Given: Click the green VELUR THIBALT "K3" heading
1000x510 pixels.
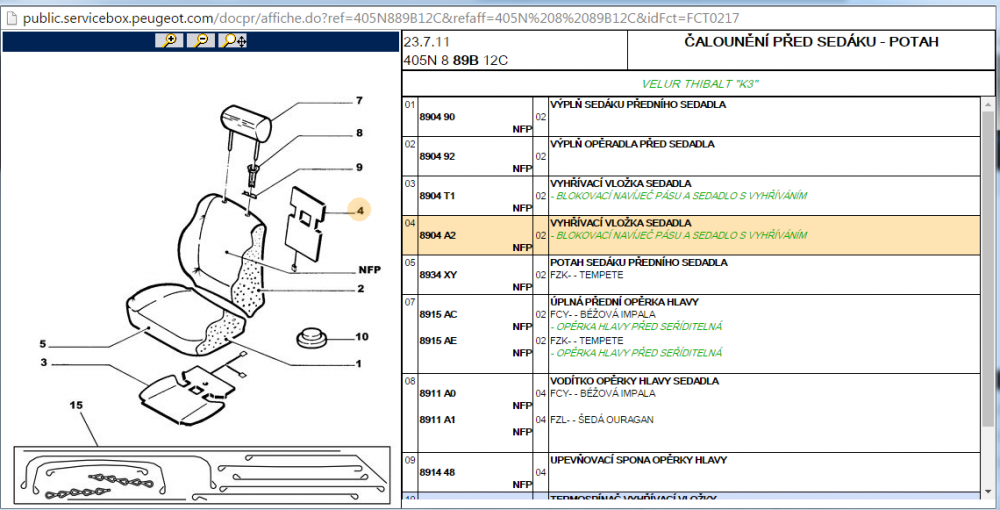Looking at the screenshot, I should pos(700,84).
